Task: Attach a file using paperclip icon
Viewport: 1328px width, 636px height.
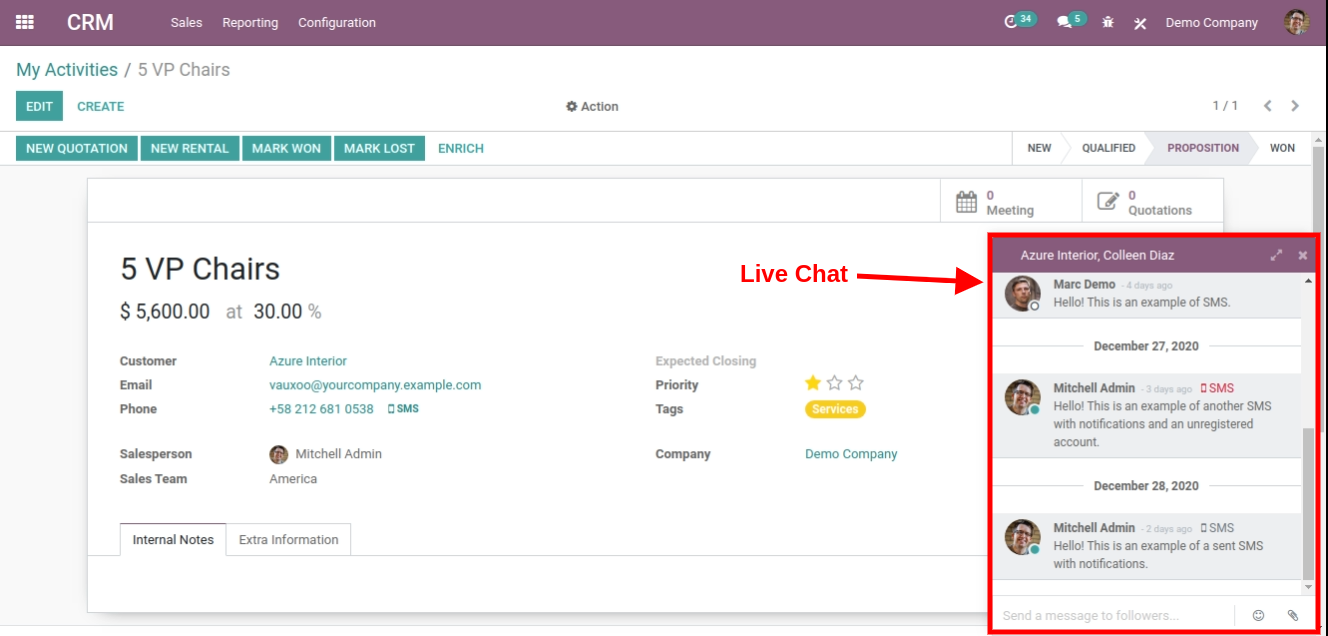Action: point(1293,615)
